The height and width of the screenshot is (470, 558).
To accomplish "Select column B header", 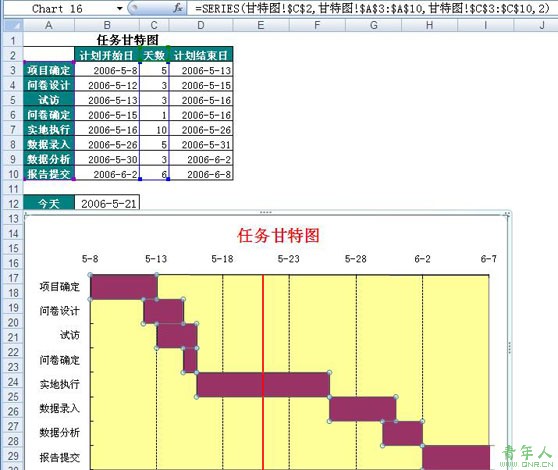I will [x=107, y=25].
